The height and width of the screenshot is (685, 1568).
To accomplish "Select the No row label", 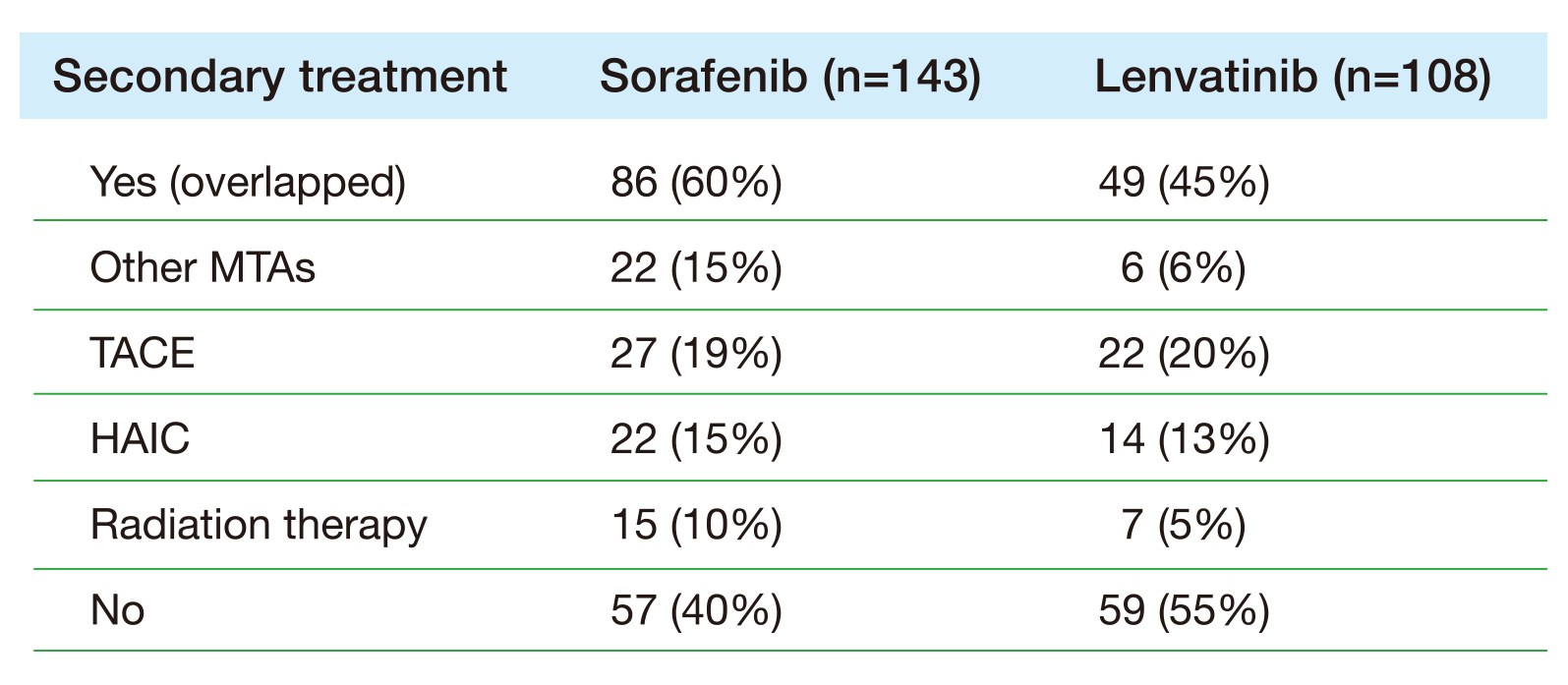I will pos(117,610).
